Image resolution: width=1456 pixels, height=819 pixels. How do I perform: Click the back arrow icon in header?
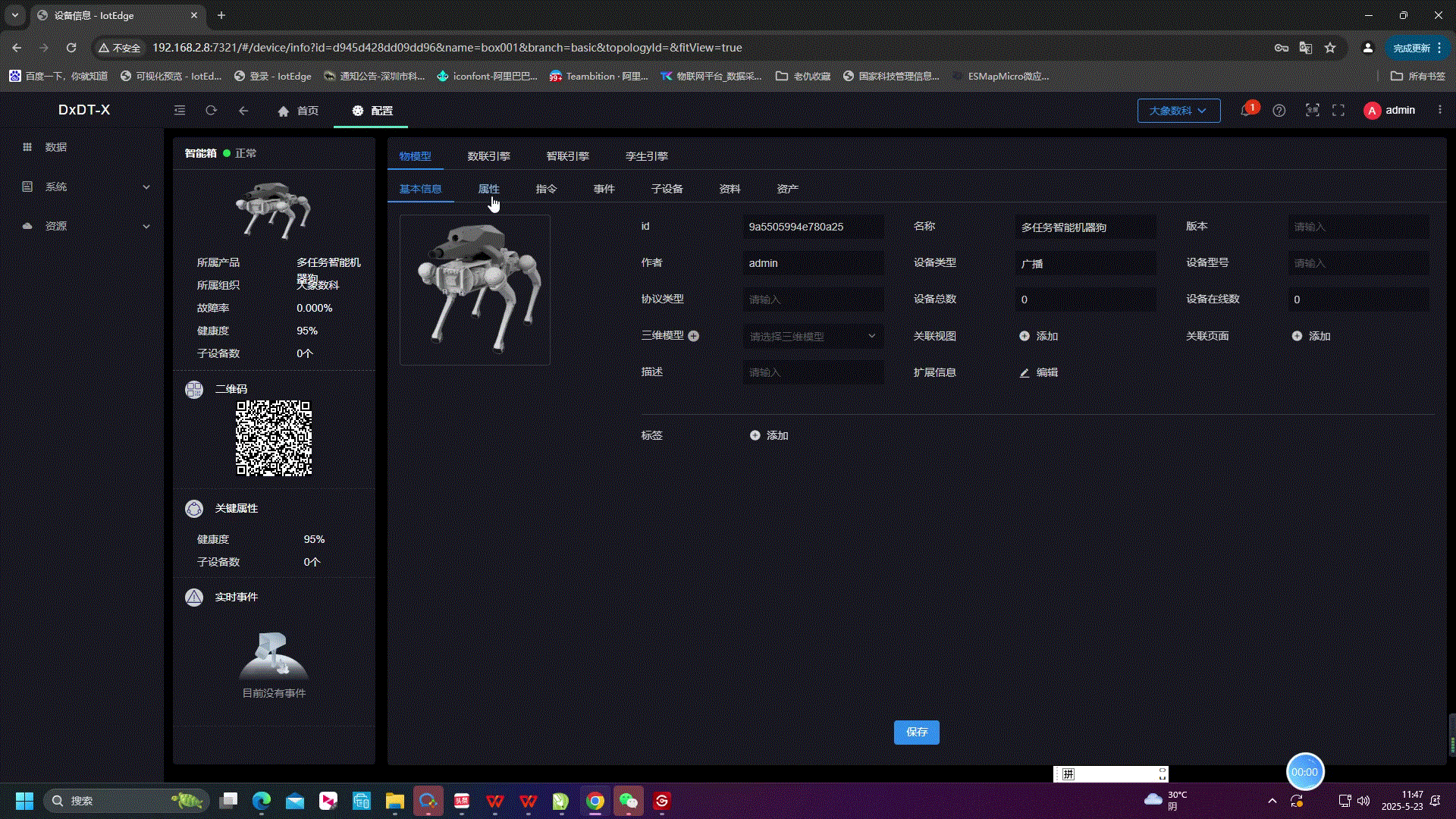[243, 111]
